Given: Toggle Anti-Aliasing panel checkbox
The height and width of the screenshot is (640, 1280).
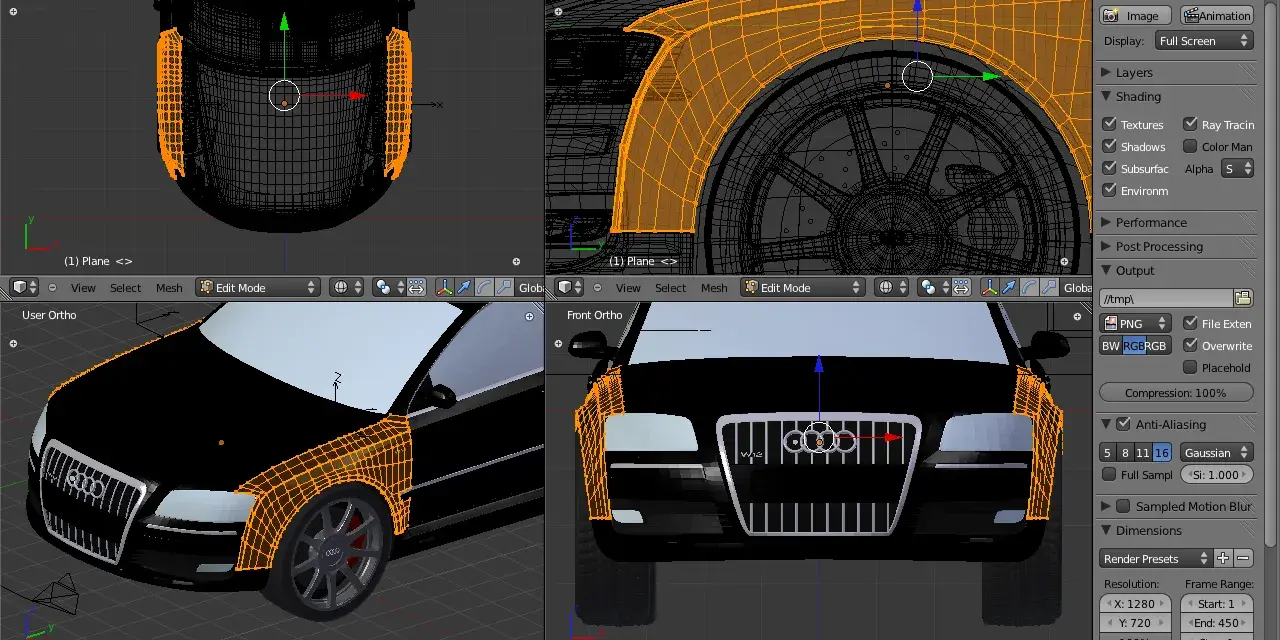Looking at the screenshot, I should [x=1123, y=424].
